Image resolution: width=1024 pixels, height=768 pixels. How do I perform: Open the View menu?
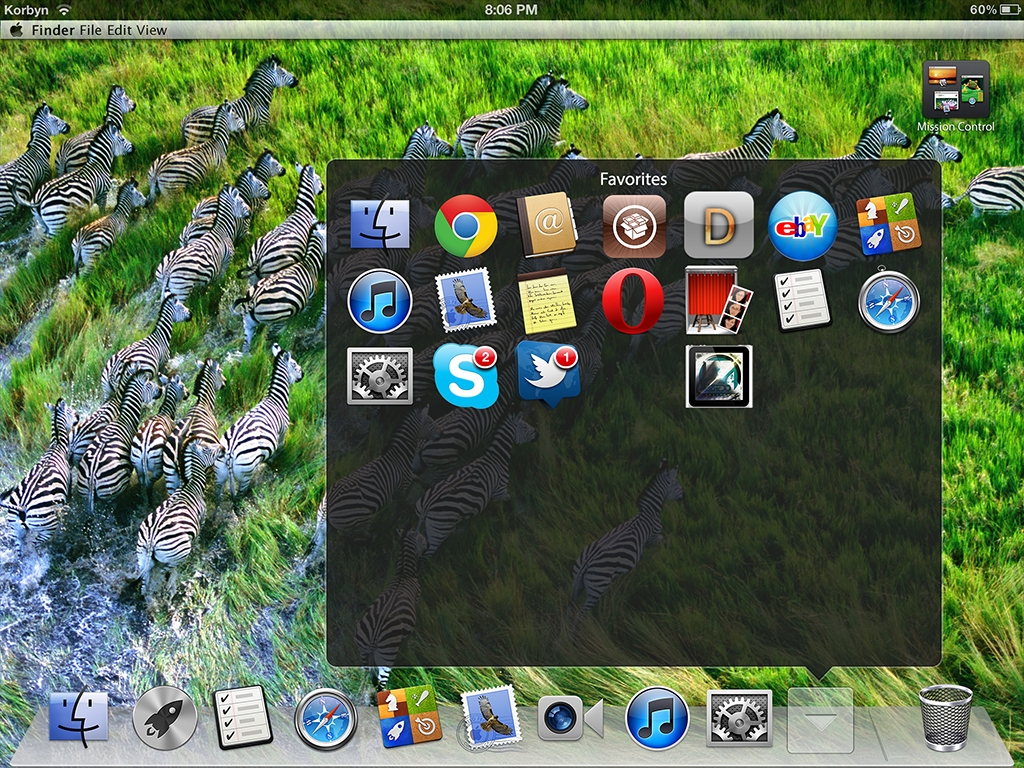[152, 30]
